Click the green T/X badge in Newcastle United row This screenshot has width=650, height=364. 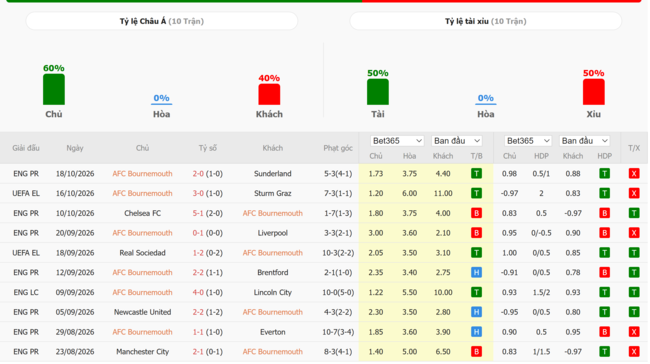pos(634,312)
